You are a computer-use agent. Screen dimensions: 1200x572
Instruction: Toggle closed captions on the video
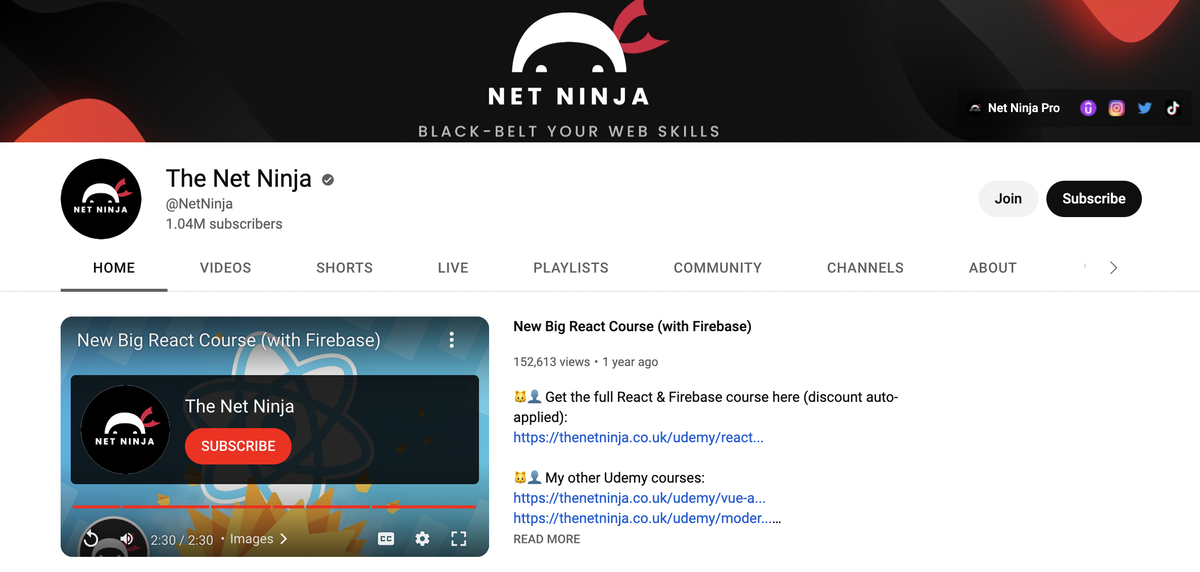coord(386,539)
